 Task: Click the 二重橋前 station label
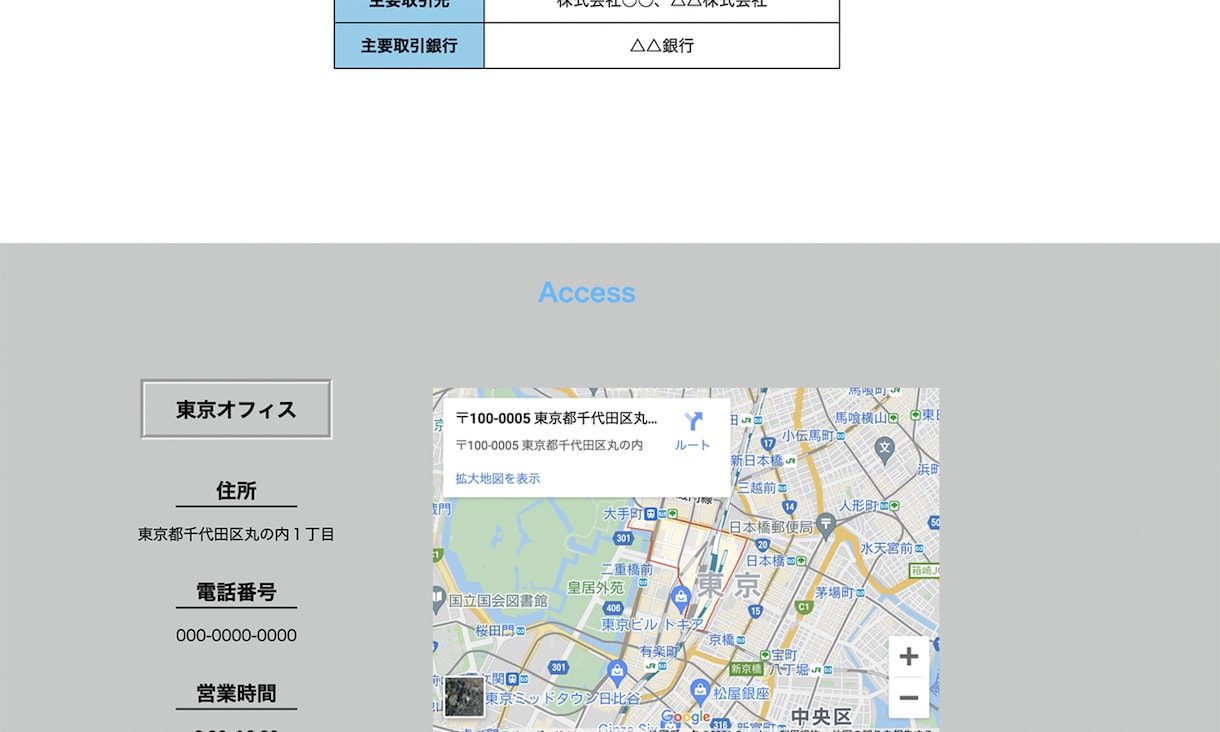(x=627, y=569)
